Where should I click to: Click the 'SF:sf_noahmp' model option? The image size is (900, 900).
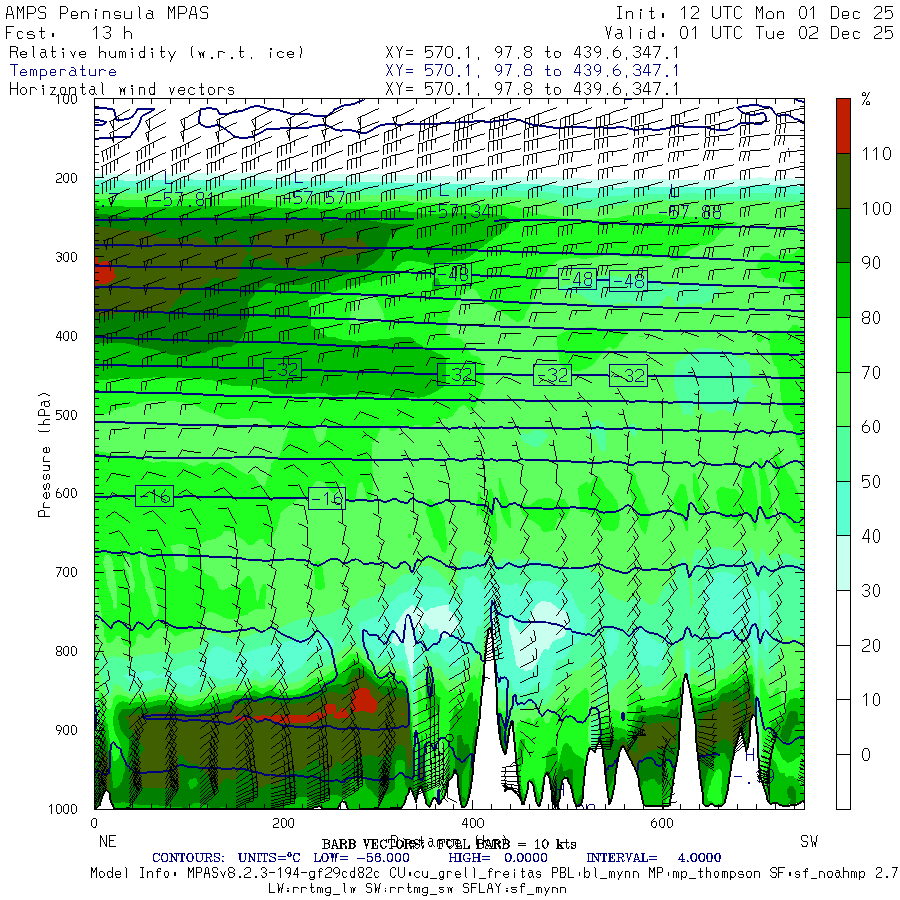click(817, 873)
